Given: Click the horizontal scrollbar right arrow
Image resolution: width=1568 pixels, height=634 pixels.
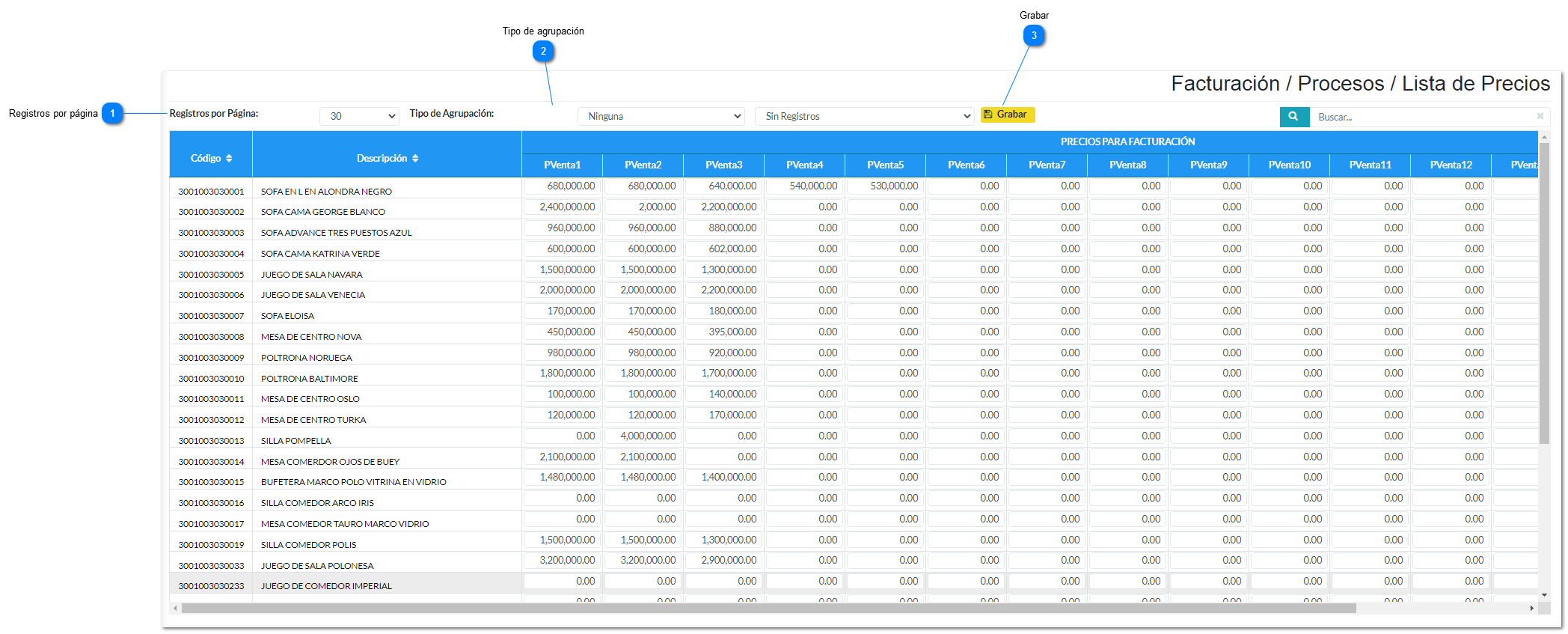Looking at the screenshot, I should (1532, 609).
